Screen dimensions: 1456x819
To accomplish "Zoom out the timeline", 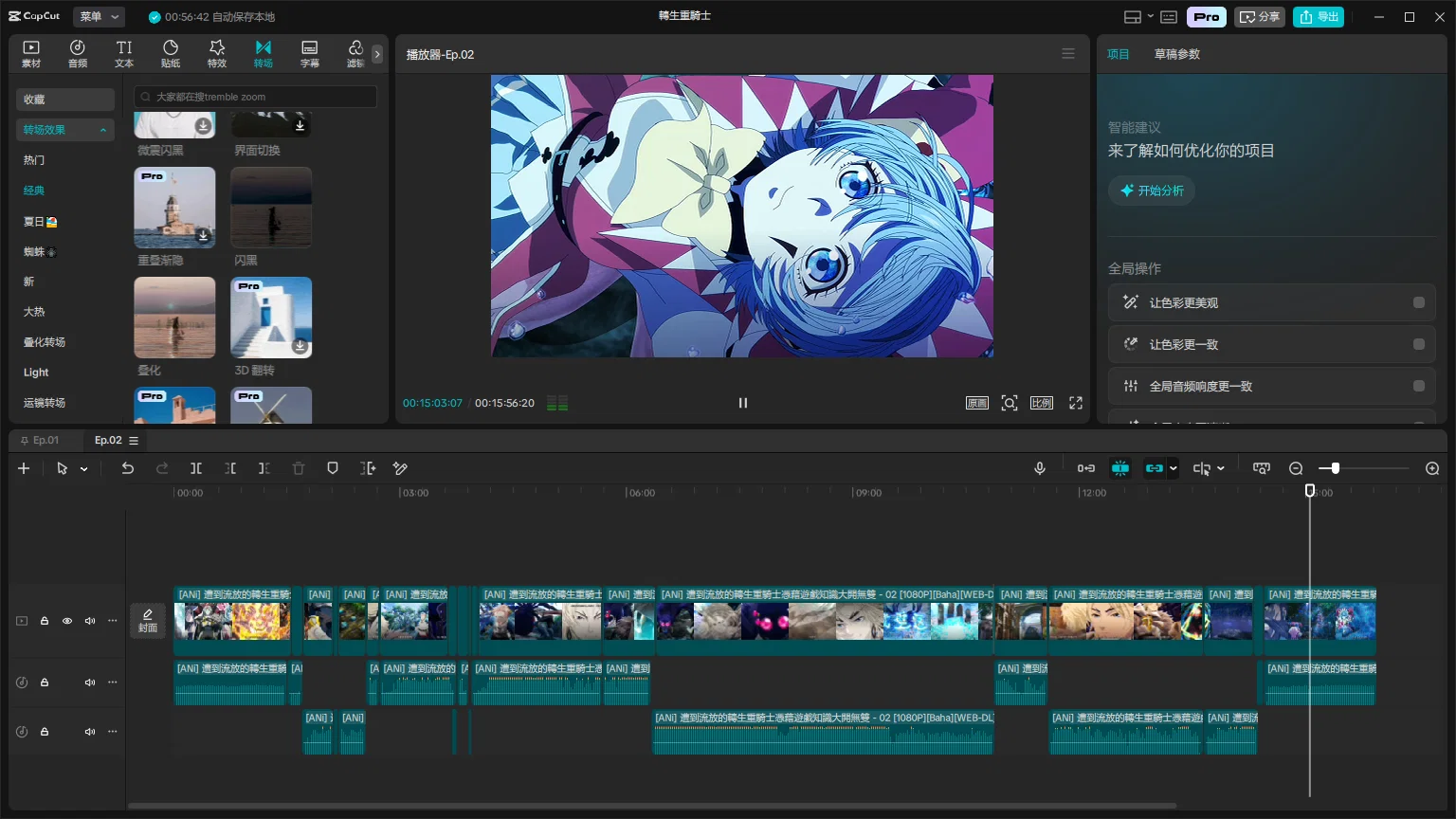I will (x=1296, y=468).
